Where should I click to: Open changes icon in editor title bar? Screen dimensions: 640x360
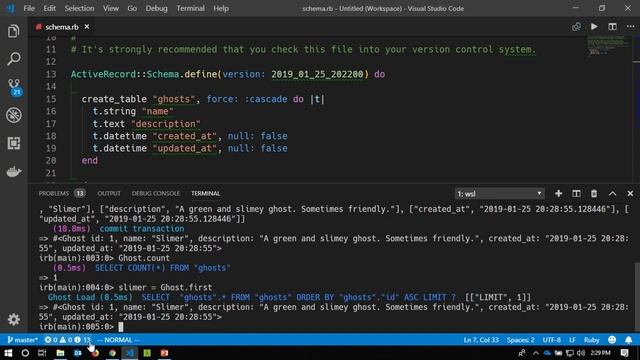pyautogui.click(x=576, y=27)
